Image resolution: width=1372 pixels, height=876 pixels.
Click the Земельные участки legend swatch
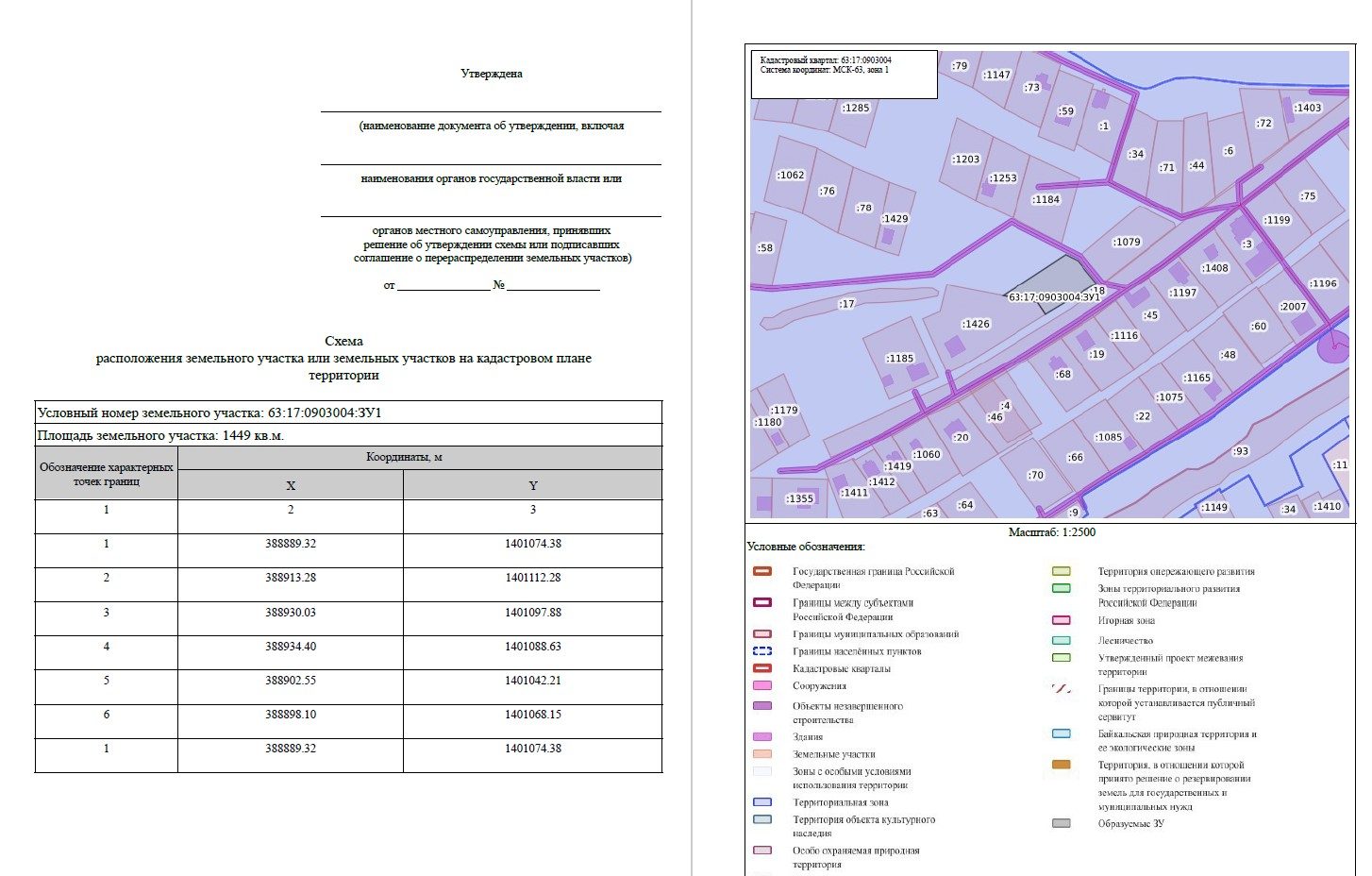pyautogui.click(x=762, y=754)
